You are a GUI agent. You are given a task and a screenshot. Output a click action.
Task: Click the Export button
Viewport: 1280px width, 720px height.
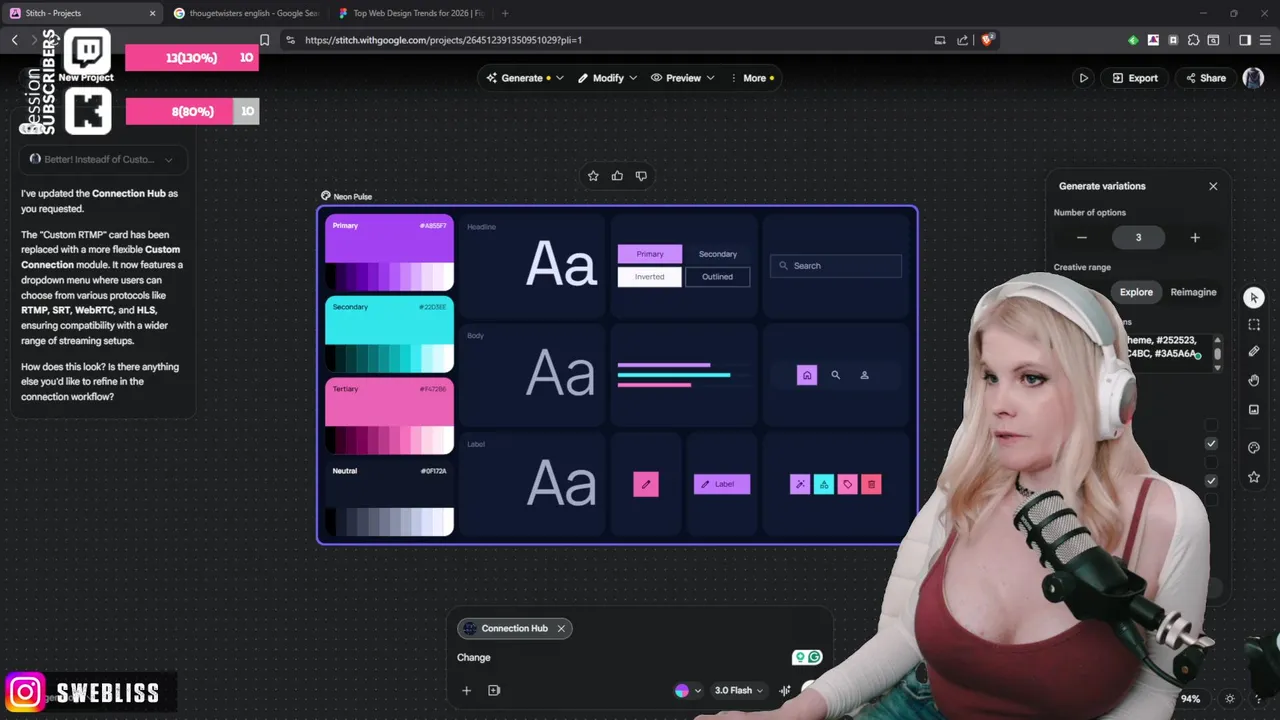point(1135,78)
